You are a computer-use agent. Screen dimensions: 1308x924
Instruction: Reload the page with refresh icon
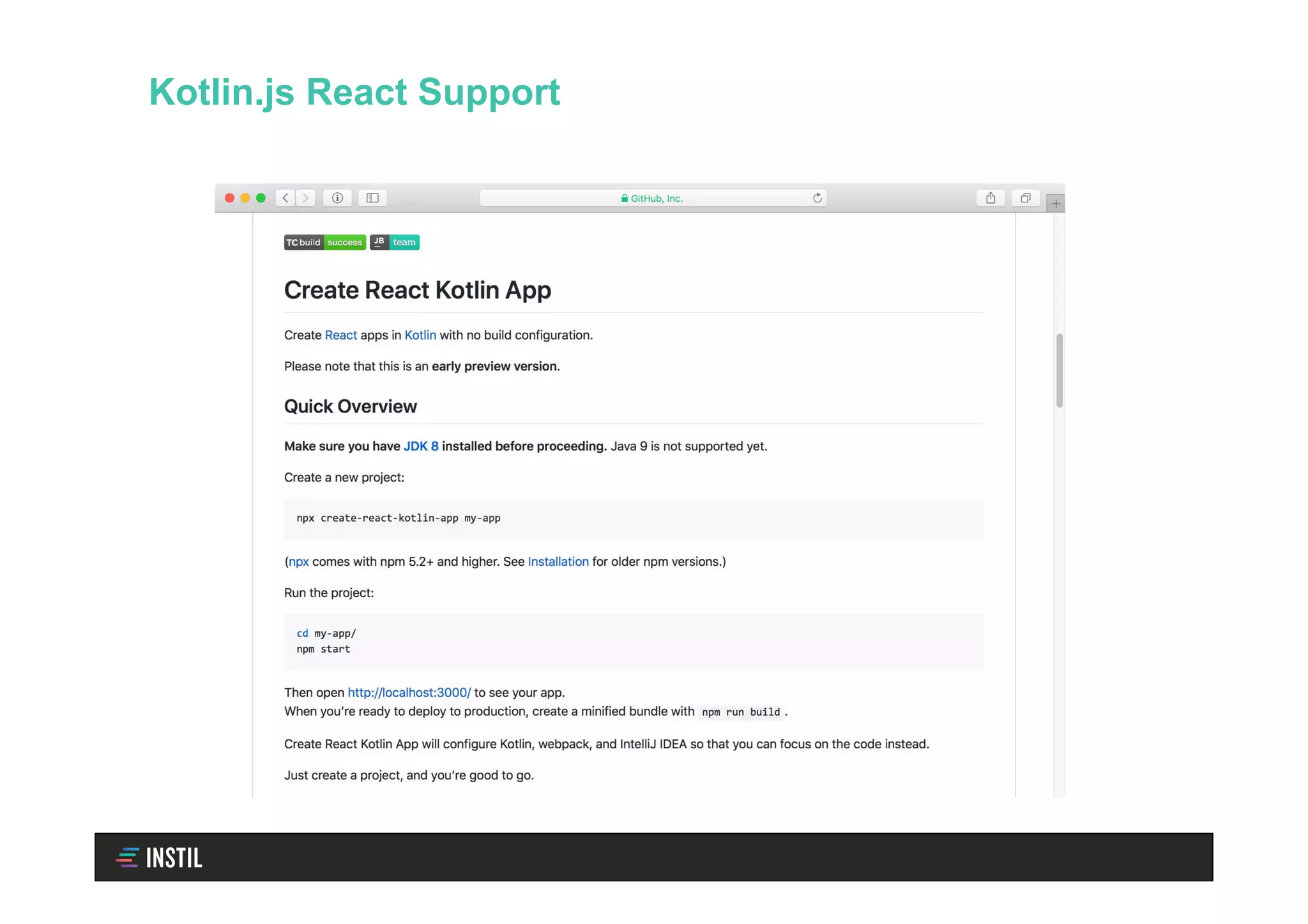[817, 198]
